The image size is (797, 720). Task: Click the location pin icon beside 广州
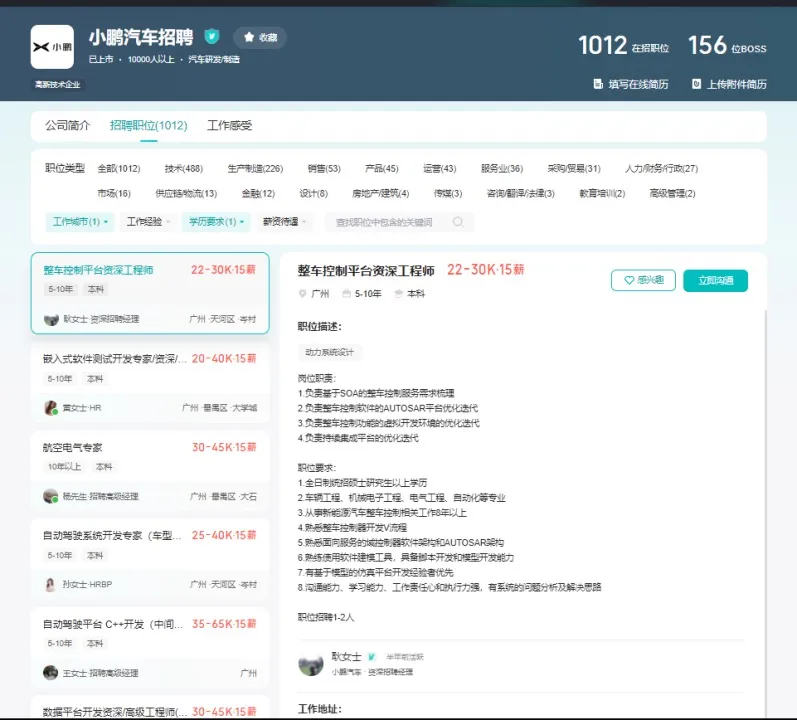click(303, 294)
